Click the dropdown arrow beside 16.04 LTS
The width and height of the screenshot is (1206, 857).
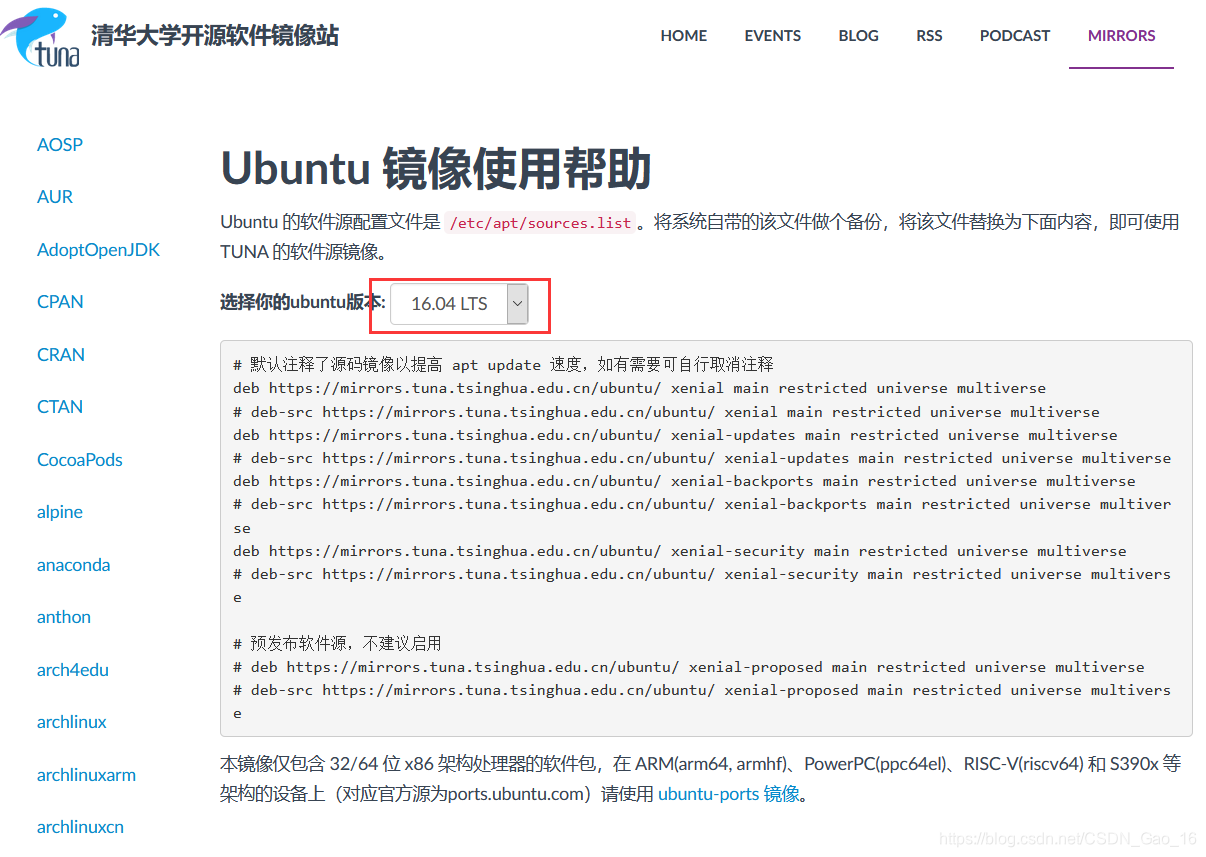click(517, 304)
